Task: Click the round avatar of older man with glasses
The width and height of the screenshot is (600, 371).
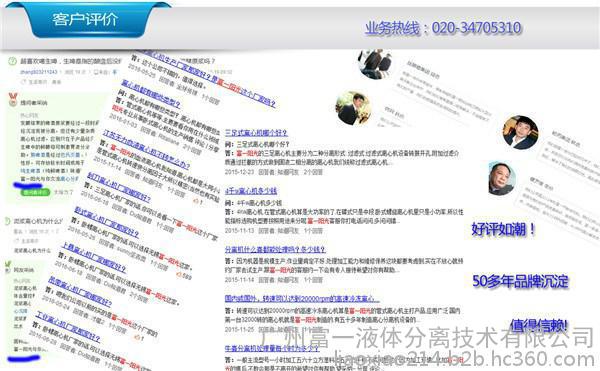Action: (502, 178)
